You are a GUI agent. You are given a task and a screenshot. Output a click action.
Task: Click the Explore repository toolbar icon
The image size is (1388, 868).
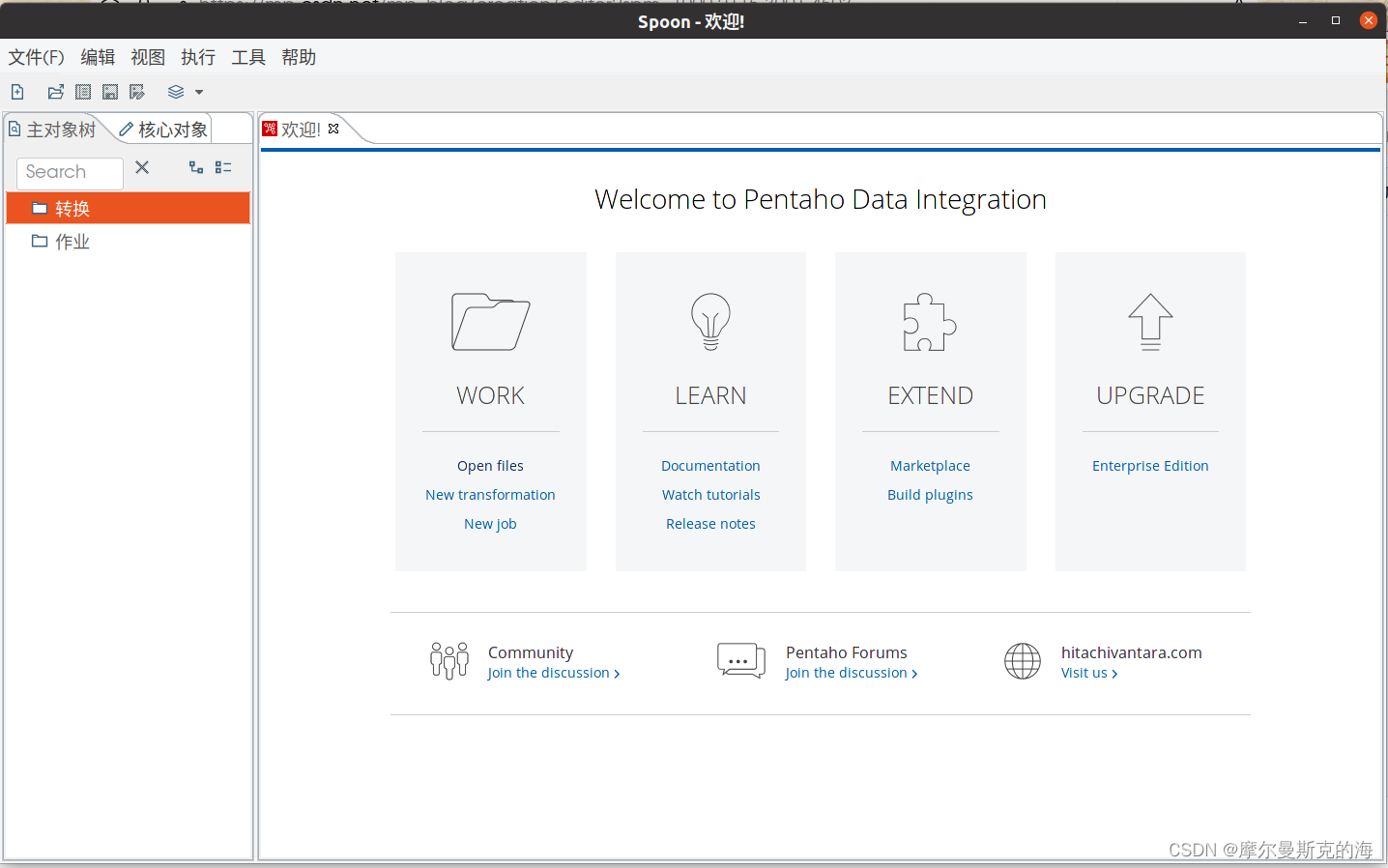coord(83,92)
